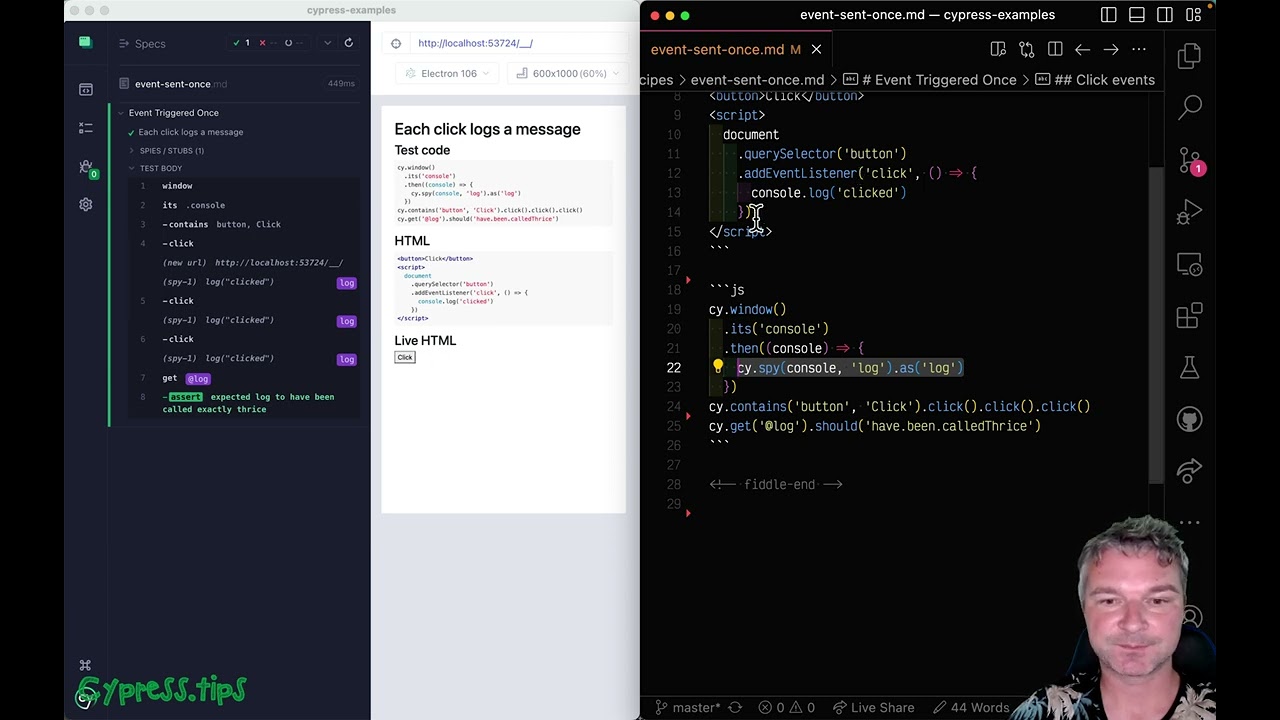Synchronize changes icon in status bar
The image size is (1280, 720).
(x=735, y=707)
